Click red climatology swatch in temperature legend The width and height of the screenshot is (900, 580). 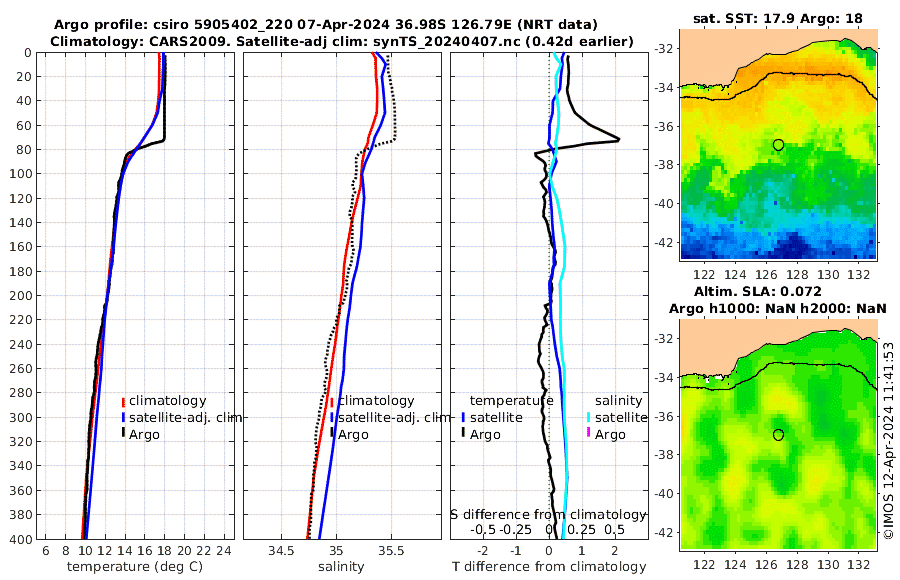(x=123, y=401)
